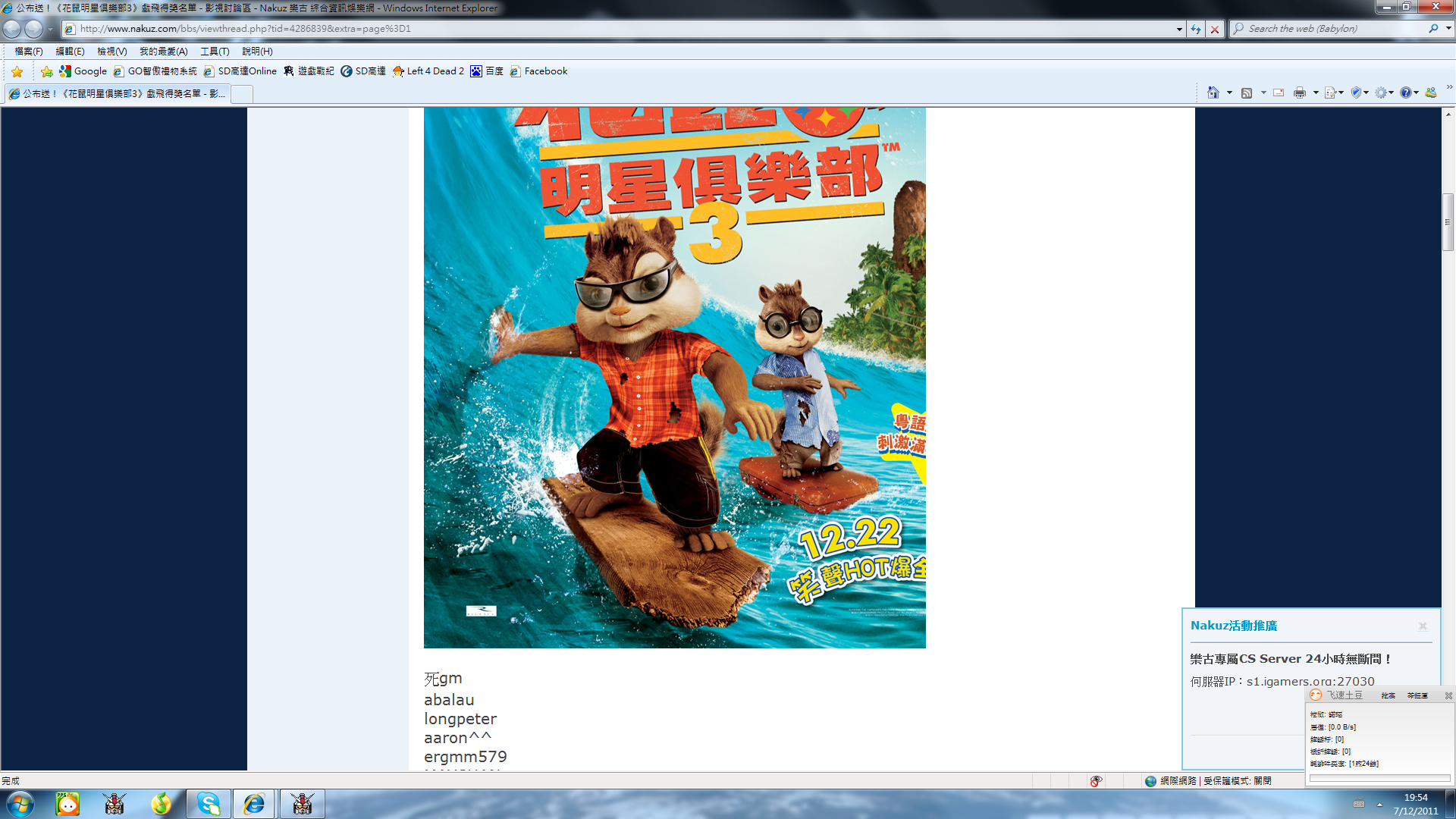Click the Stop loading red X
This screenshot has width=1456, height=819.
coord(1215,29)
